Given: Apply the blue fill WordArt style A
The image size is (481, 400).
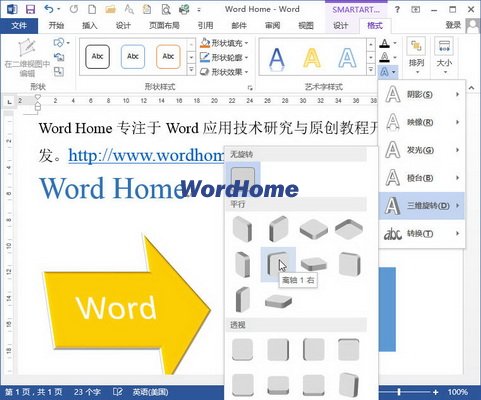Looking at the screenshot, I should click(x=277, y=58).
